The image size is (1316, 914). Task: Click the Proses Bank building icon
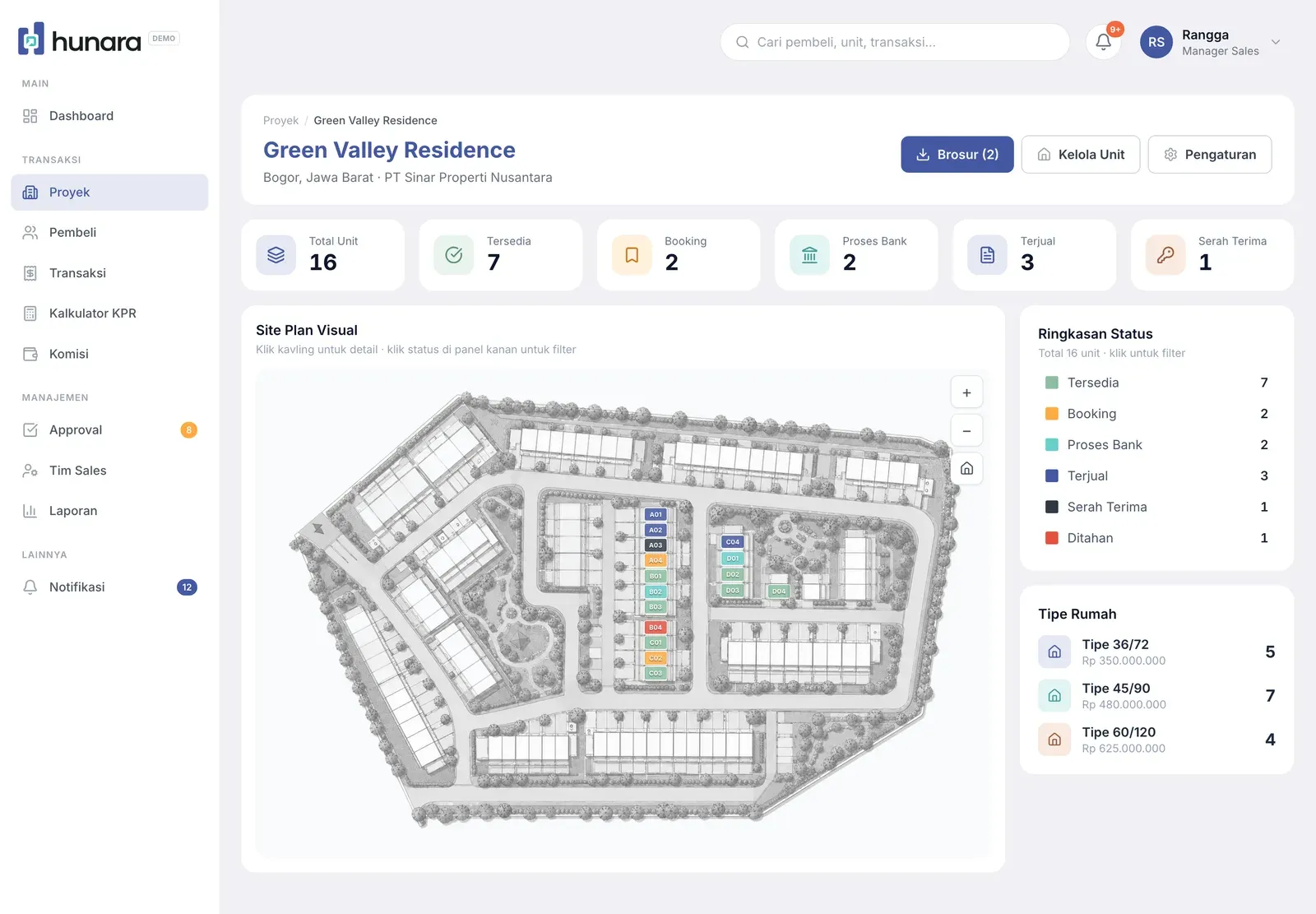click(810, 255)
